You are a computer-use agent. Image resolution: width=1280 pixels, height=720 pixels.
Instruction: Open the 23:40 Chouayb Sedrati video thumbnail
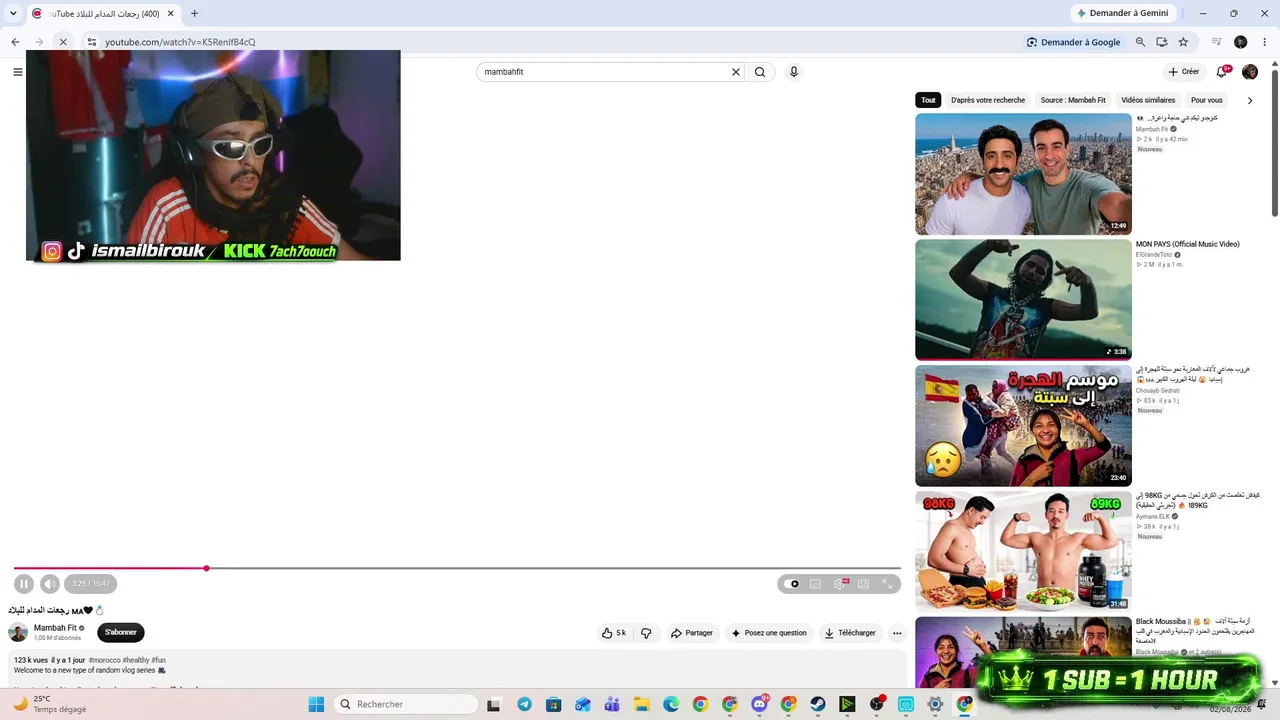tap(1023, 426)
